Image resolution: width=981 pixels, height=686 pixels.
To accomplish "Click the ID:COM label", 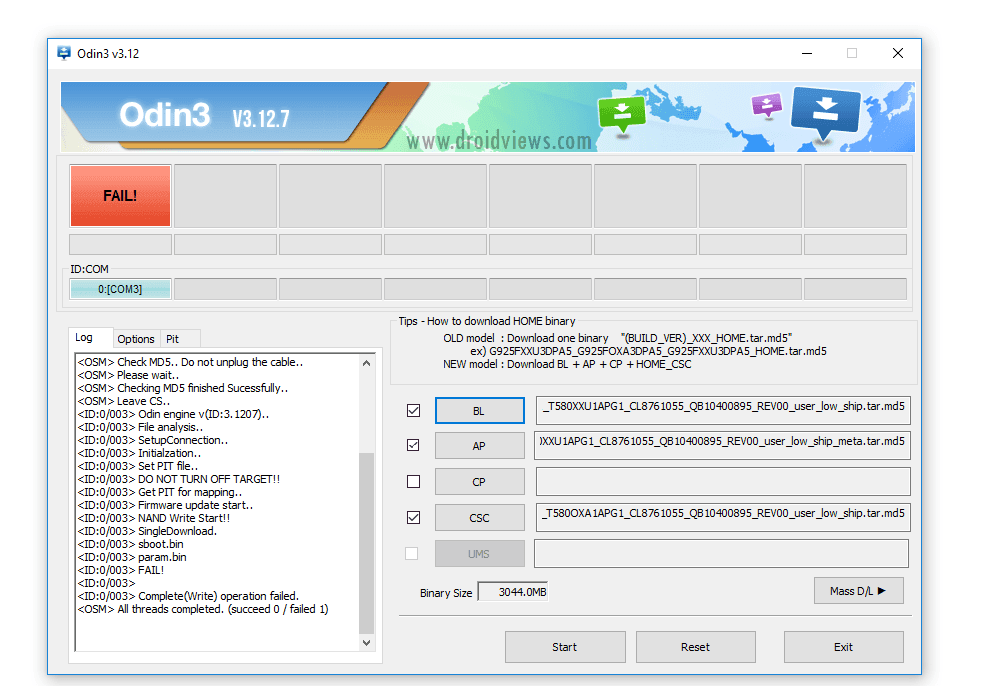I will pyautogui.click(x=89, y=269).
